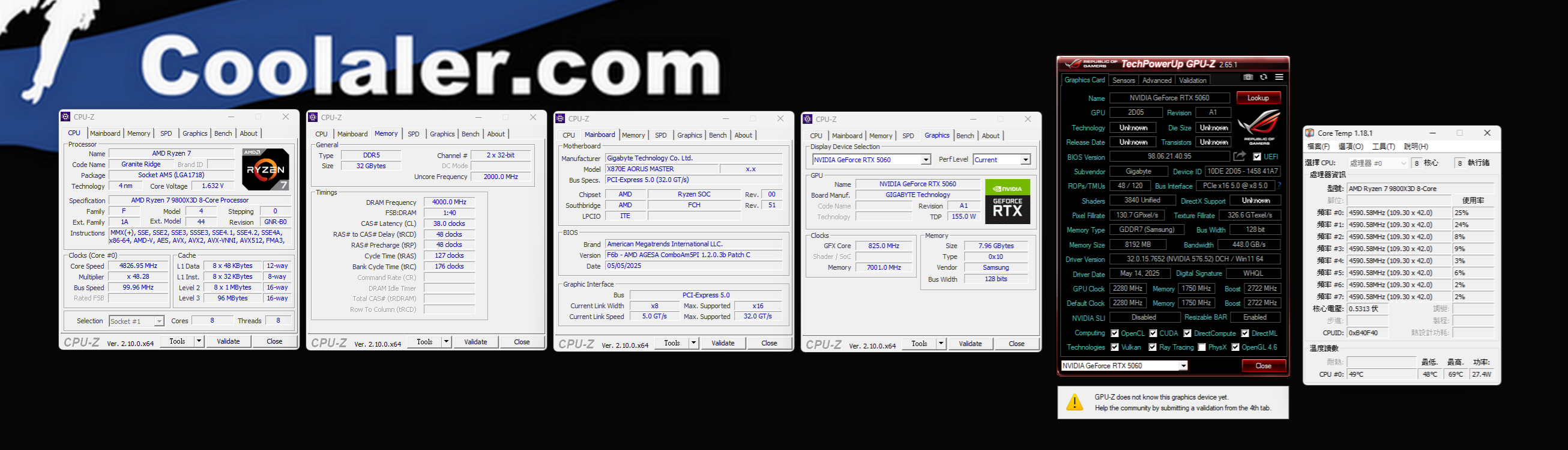The height and width of the screenshot is (450, 1568).
Task: Open the Validation tab in GPU-Z
Action: click(1192, 81)
